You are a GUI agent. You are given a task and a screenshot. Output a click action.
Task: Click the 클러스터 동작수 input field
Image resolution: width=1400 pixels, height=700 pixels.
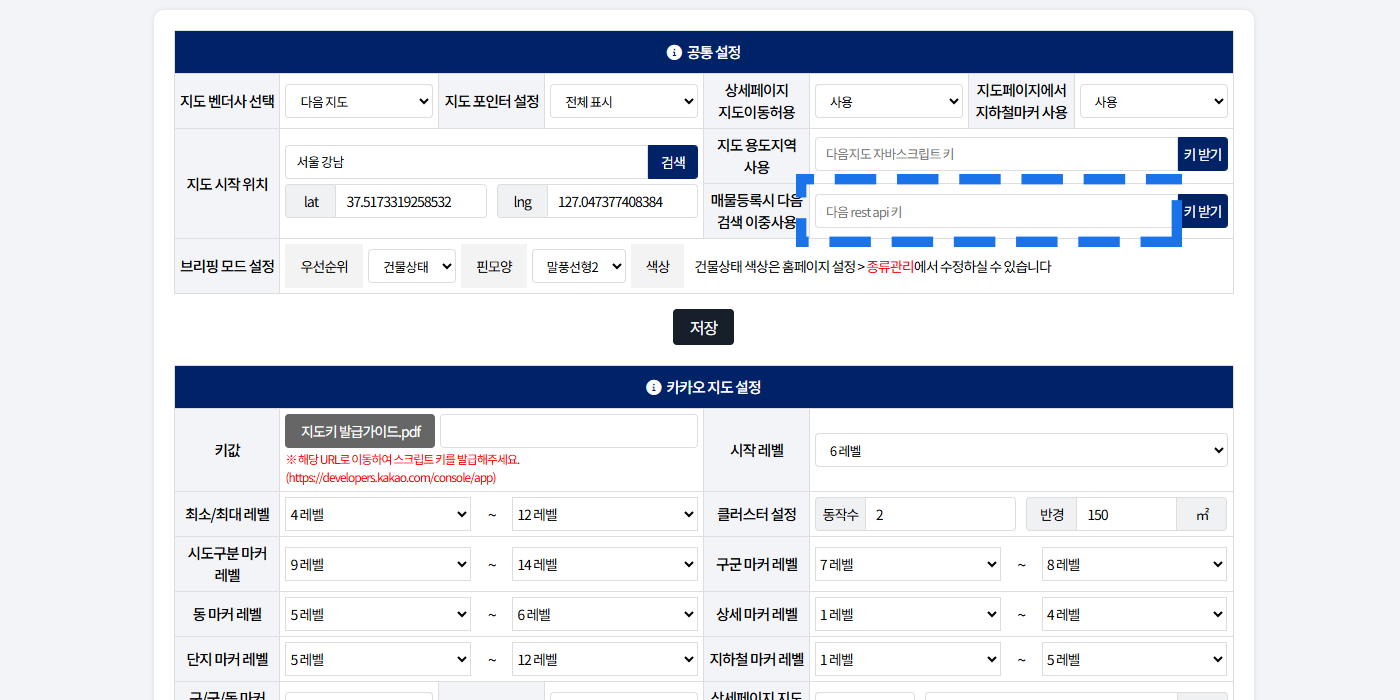[x=939, y=514]
